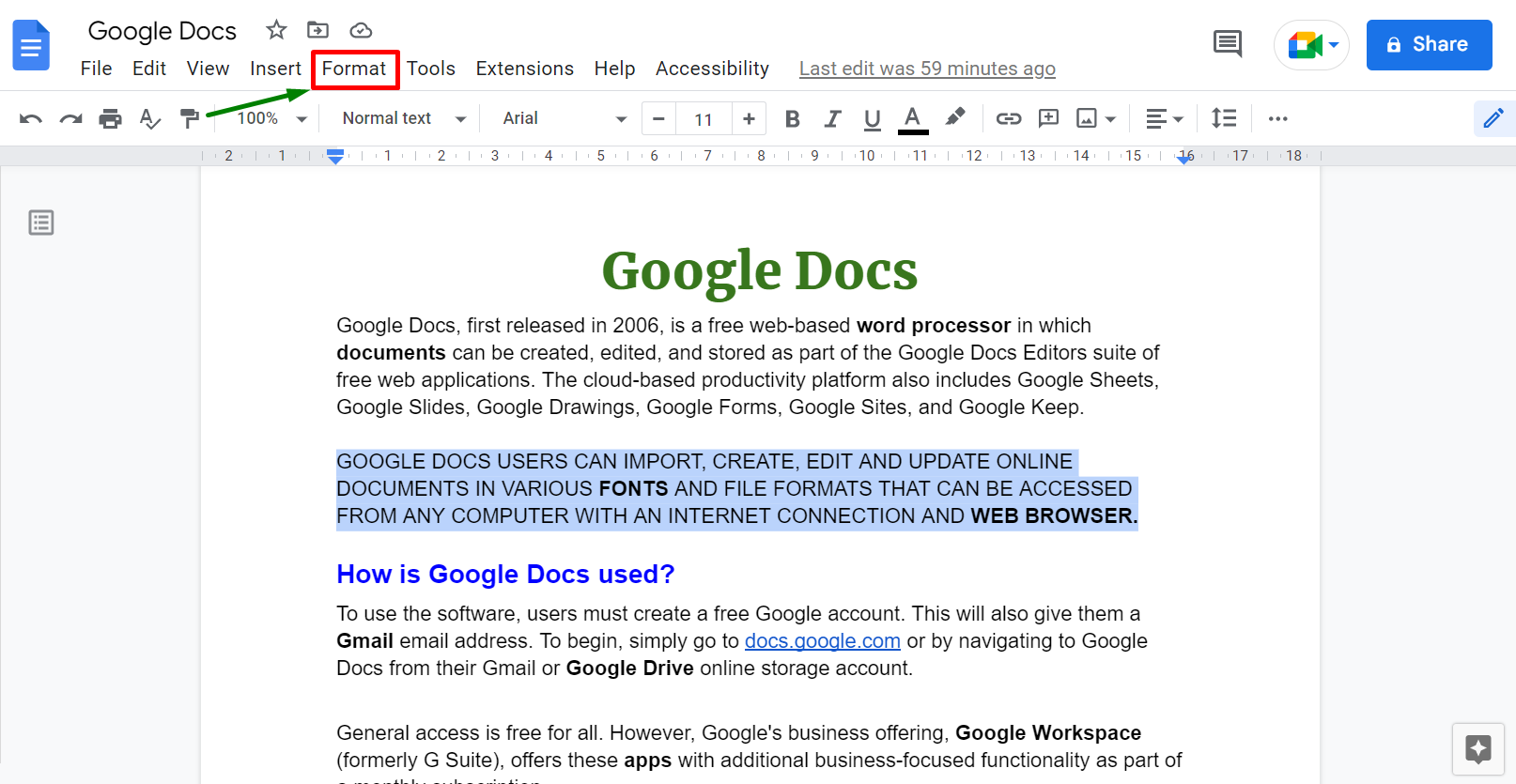Open the 'Last edit was 59 minutes ago' link

pos(927,69)
